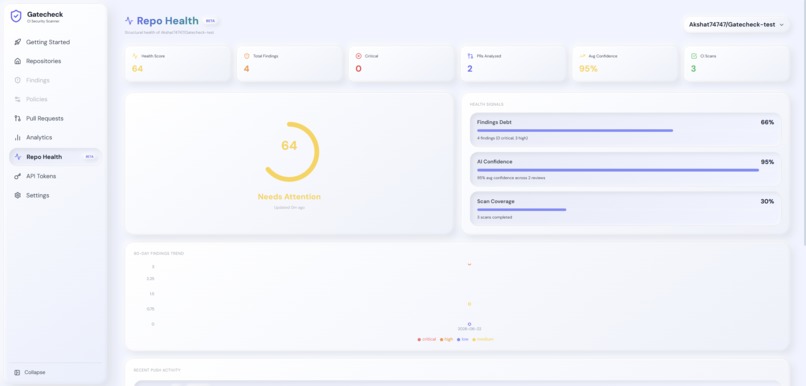Click the Findings Debt progress bar
Viewport: 806px width, 386px height.
(625, 131)
